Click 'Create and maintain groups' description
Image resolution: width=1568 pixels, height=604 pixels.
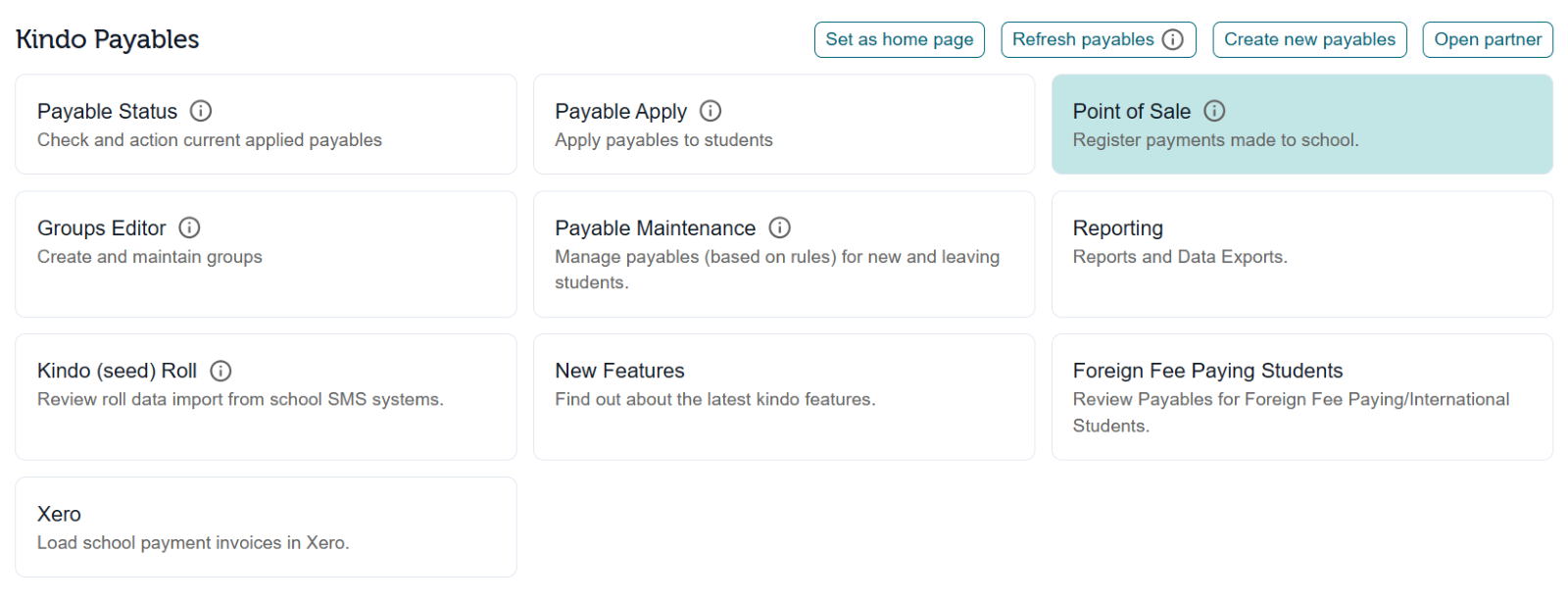click(x=150, y=257)
